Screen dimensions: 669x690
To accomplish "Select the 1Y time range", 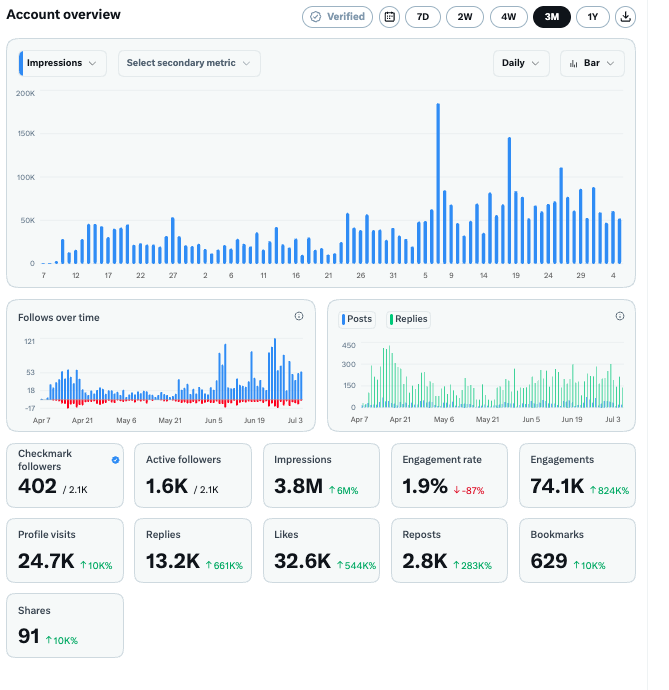I will click(x=593, y=17).
